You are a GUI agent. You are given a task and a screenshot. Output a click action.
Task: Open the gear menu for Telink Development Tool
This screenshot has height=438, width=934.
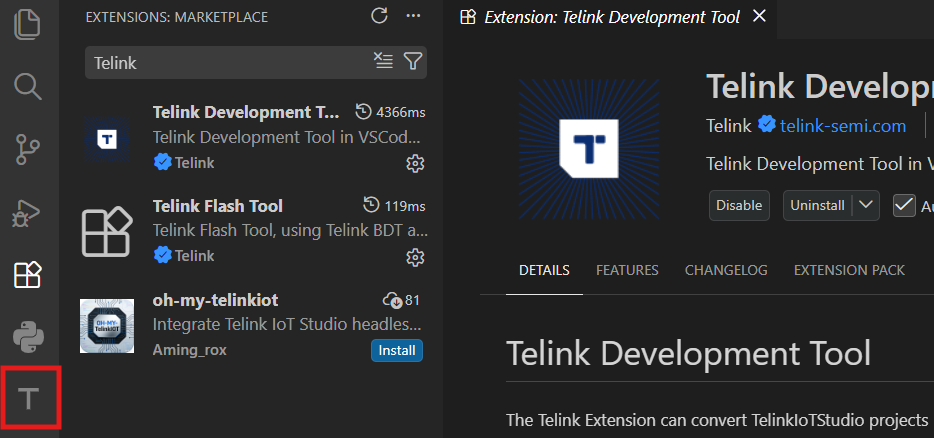point(415,163)
